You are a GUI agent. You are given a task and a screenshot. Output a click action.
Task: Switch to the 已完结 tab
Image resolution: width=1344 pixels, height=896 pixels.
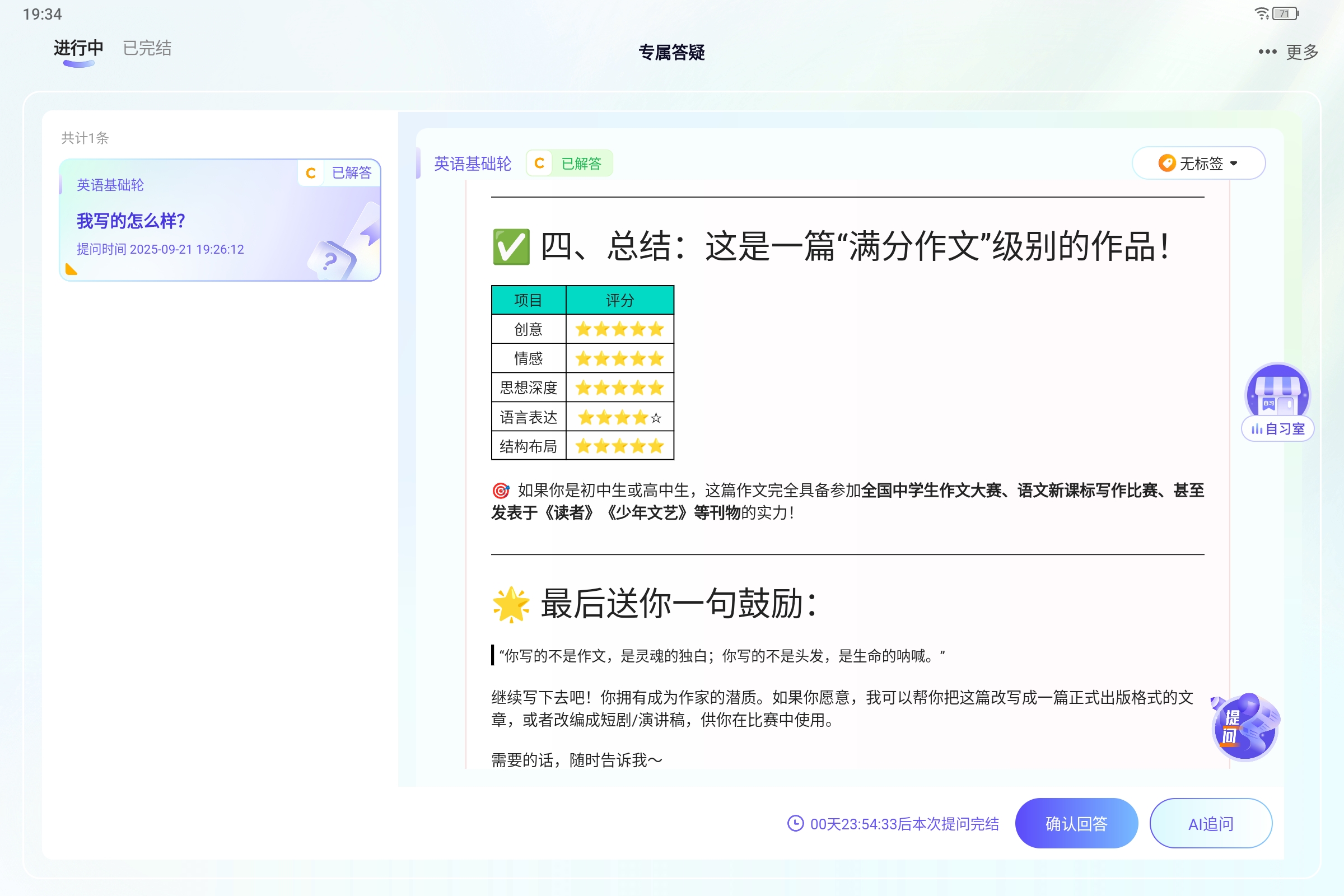coord(146,48)
